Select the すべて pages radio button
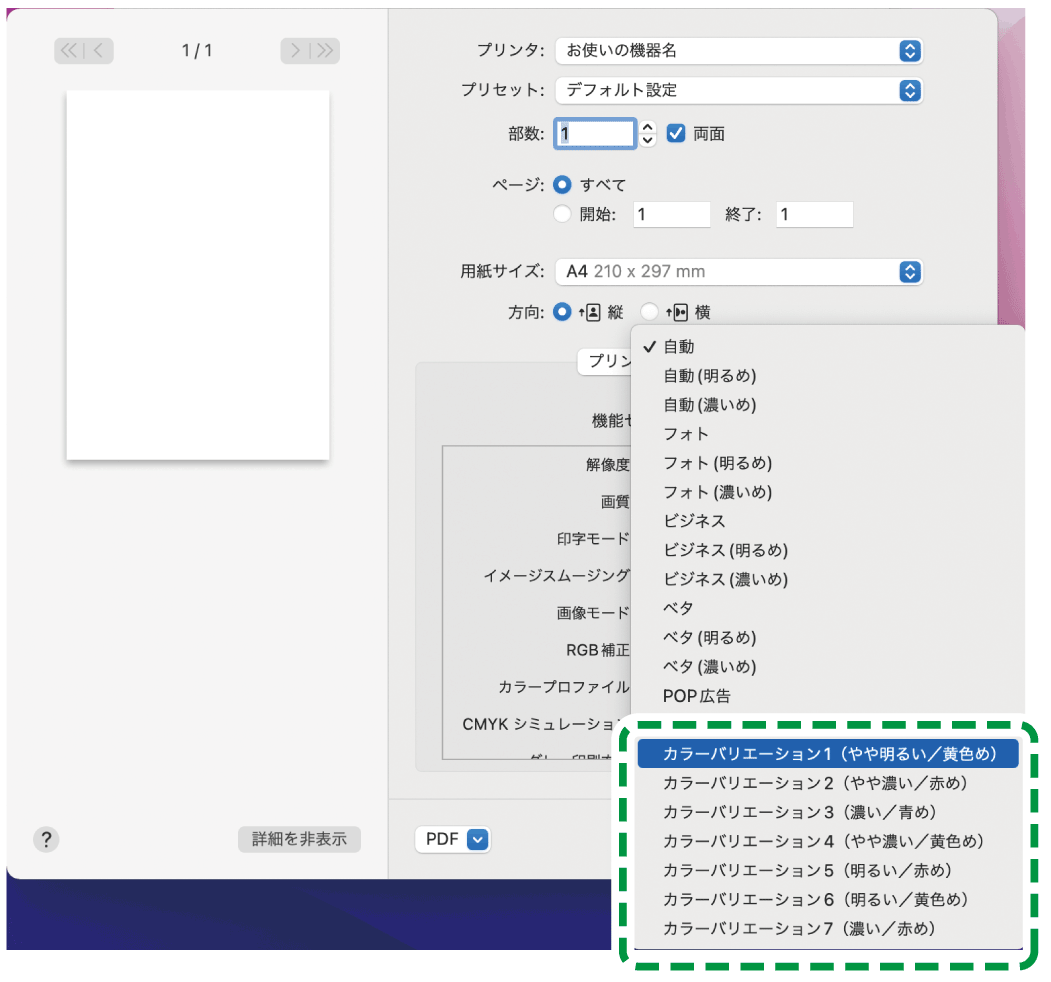1051x982 pixels. point(562,185)
